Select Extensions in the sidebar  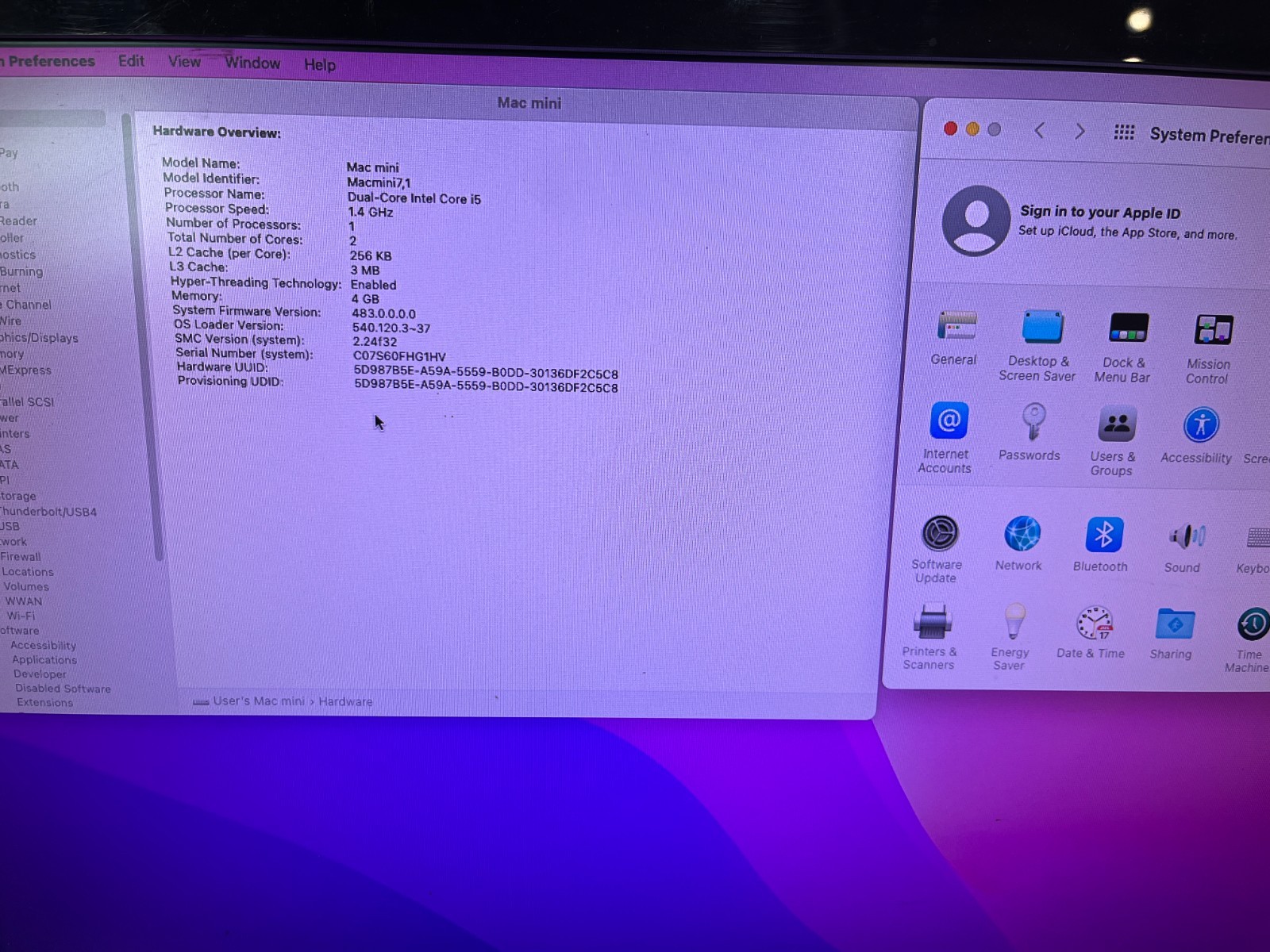click(44, 703)
